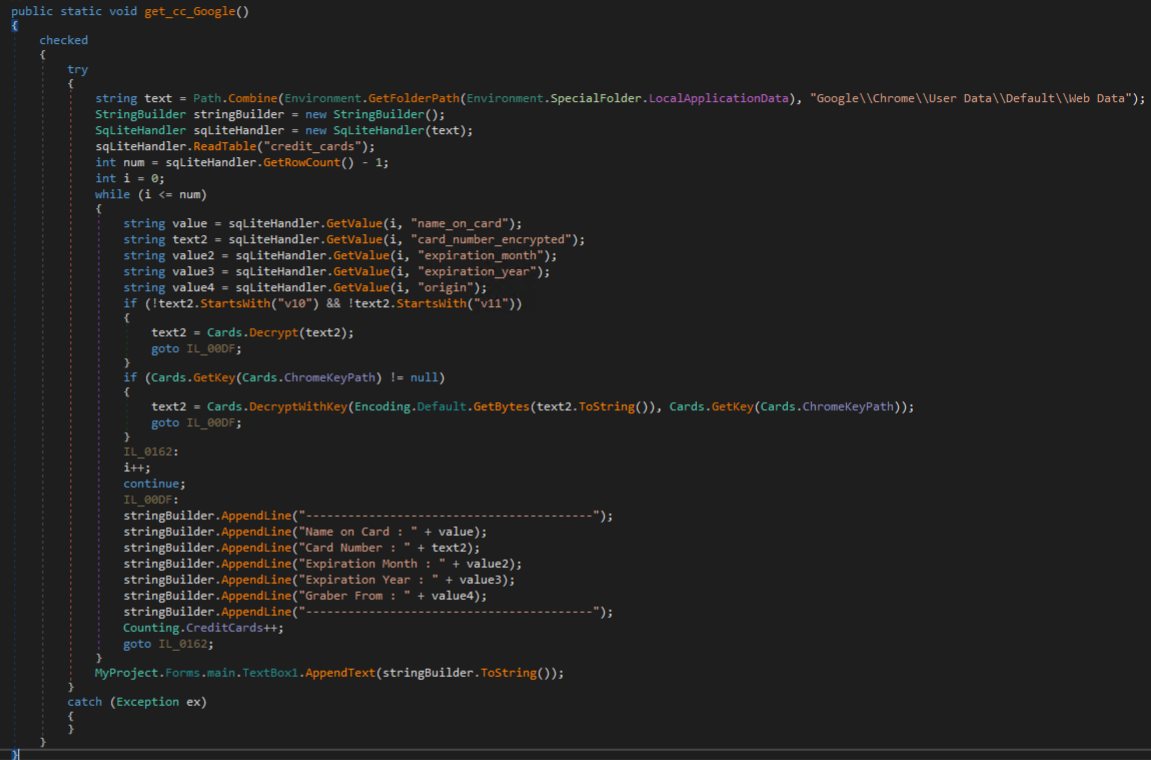The width and height of the screenshot is (1151, 760).
Task: Click the 'IL_0162:' label line
Action: tap(150, 452)
